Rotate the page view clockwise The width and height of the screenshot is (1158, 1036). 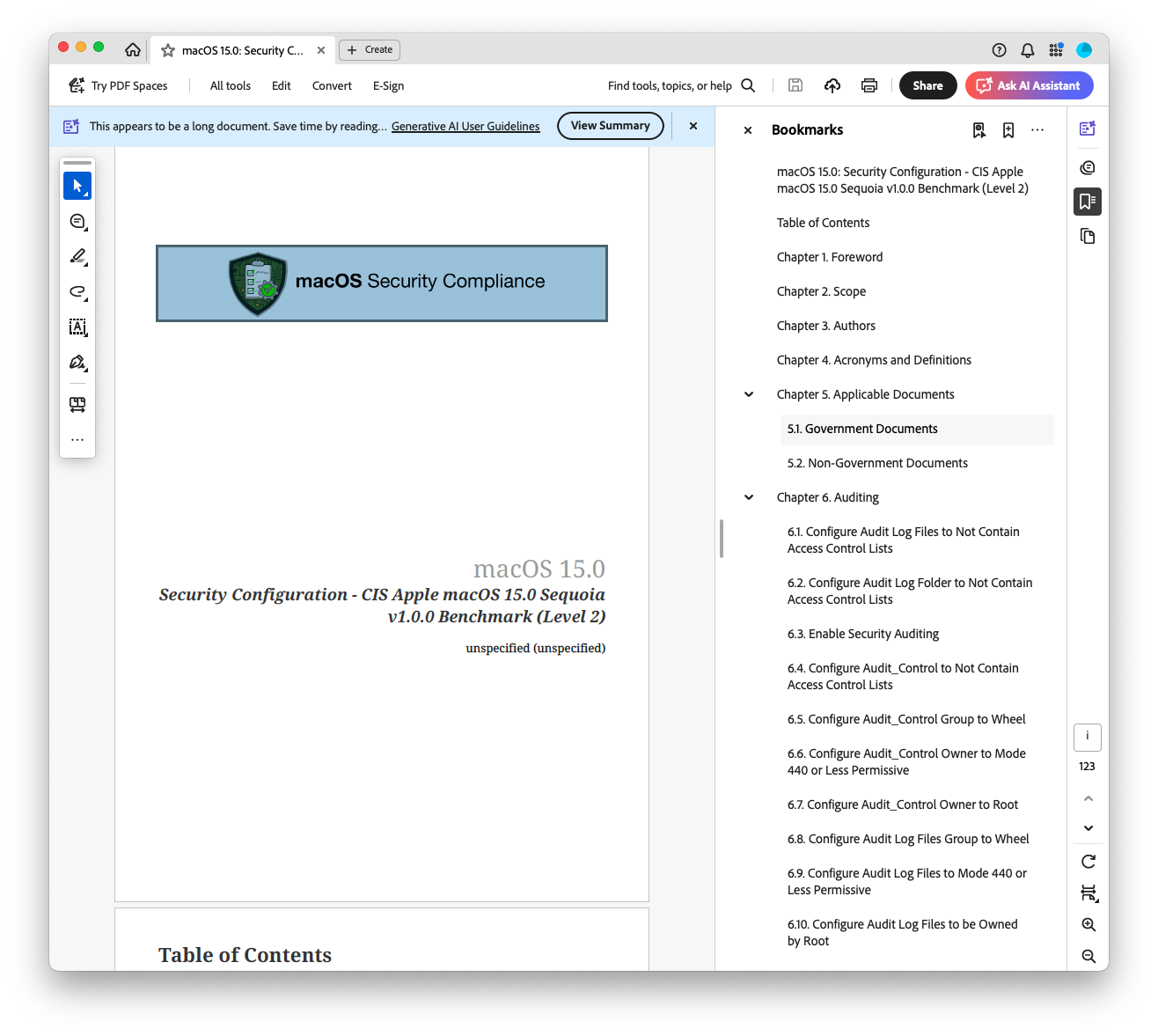[1088, 862]
